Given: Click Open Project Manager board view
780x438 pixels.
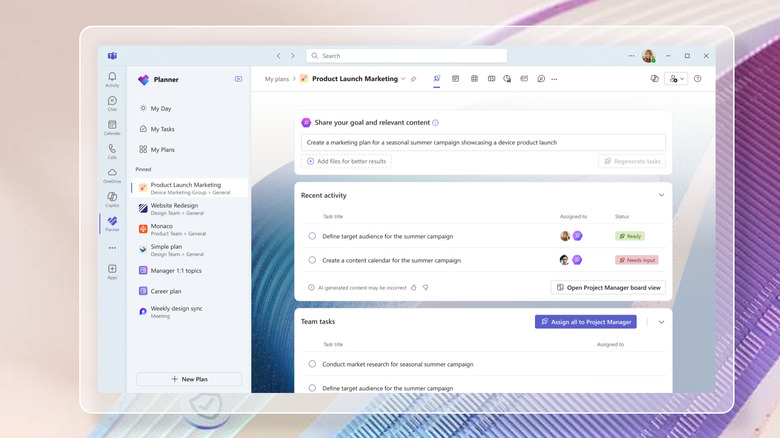Looking at the screenshot, I should (608, 287).
